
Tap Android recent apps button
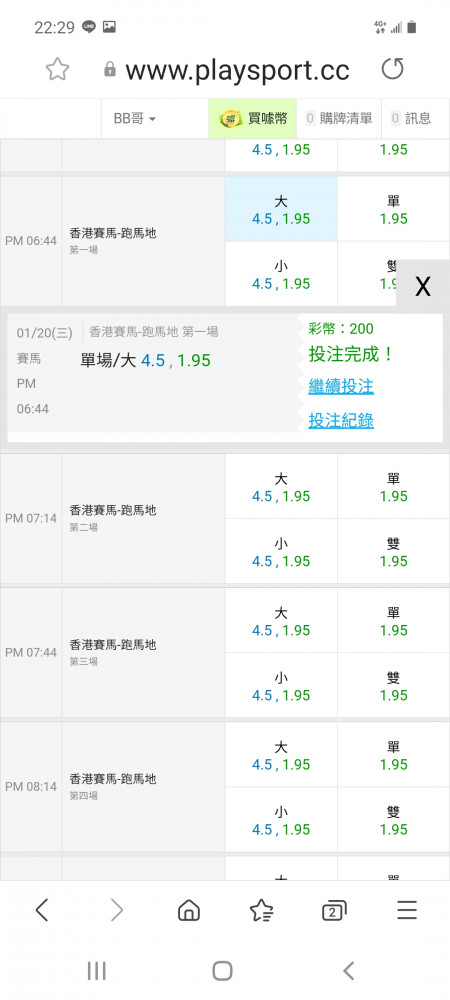coord(96,971)
